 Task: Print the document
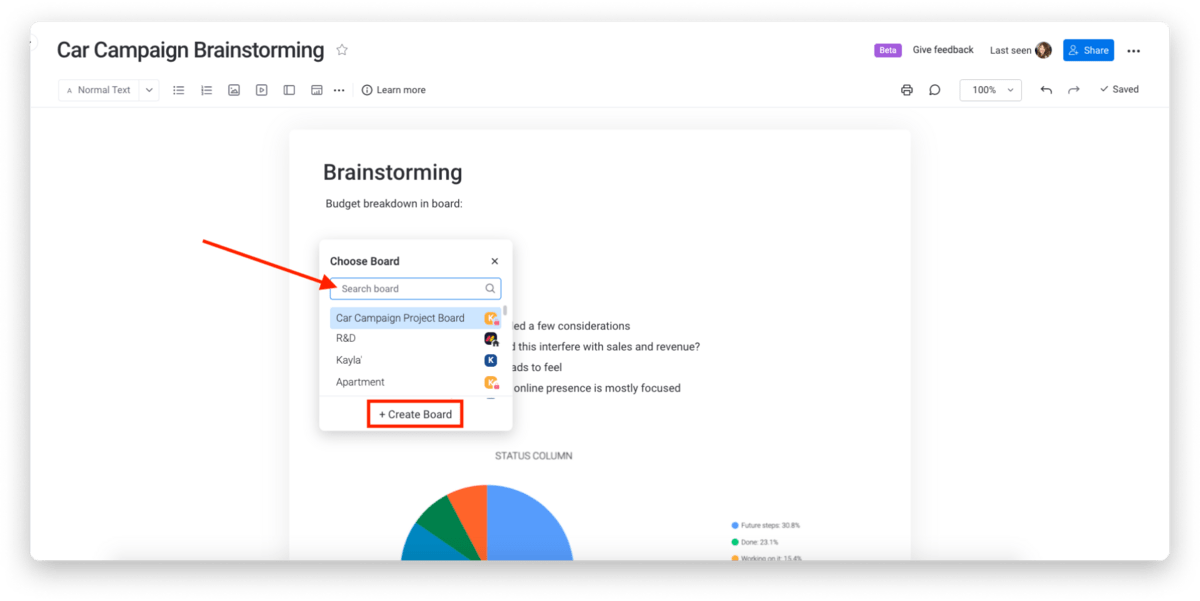[907, 90]
